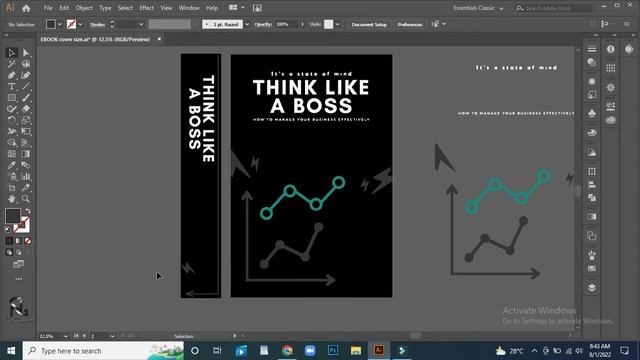Select the Eraser tool
This screenshot has width=640, height=360.
(26, 109)
